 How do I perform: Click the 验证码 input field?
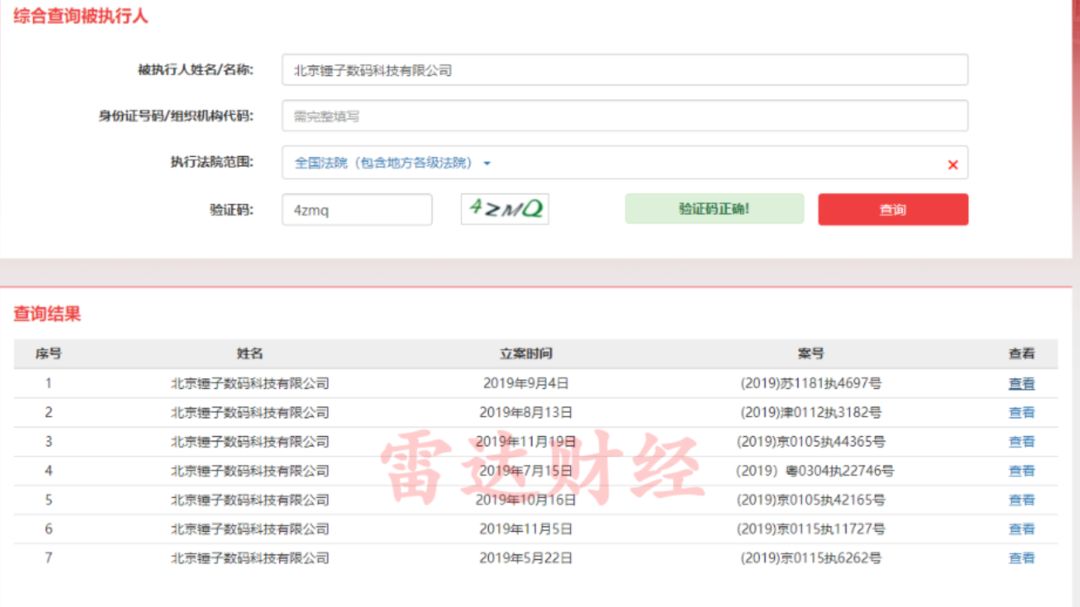357,209
